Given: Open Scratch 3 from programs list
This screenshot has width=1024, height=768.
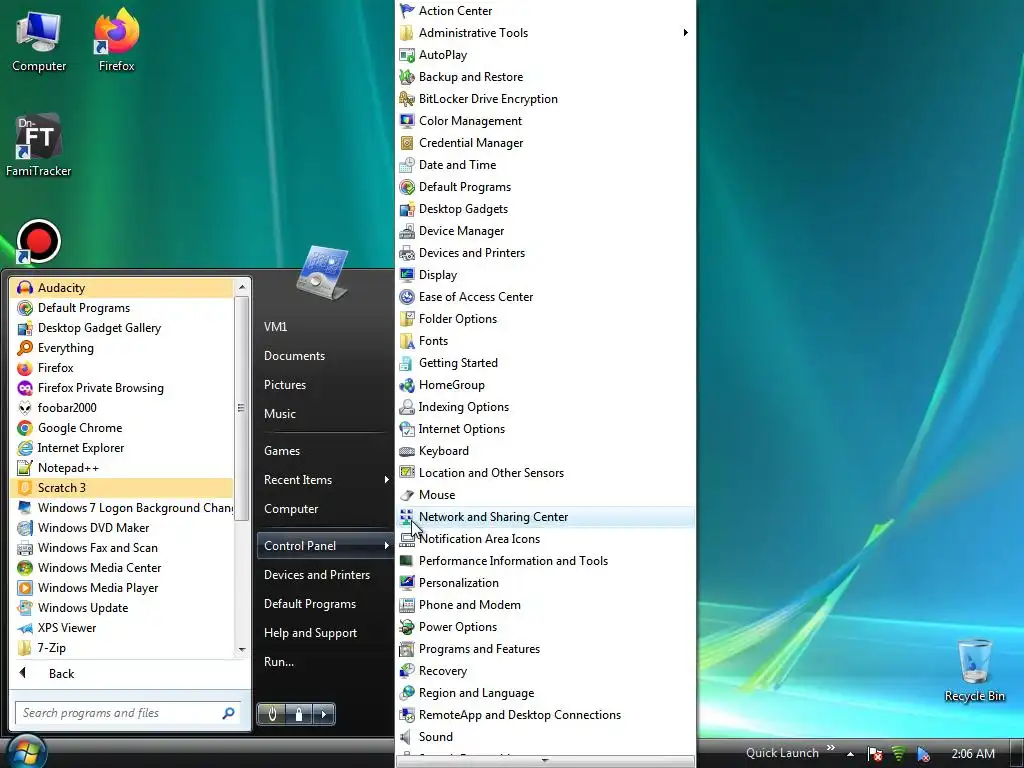Looking at the screenshot, I should pyautogui.click(x=122, y=488).
